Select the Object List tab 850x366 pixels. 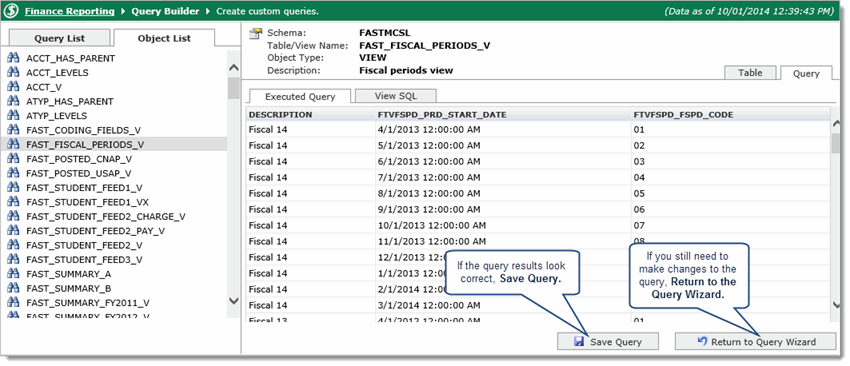[x=164, y=38]
